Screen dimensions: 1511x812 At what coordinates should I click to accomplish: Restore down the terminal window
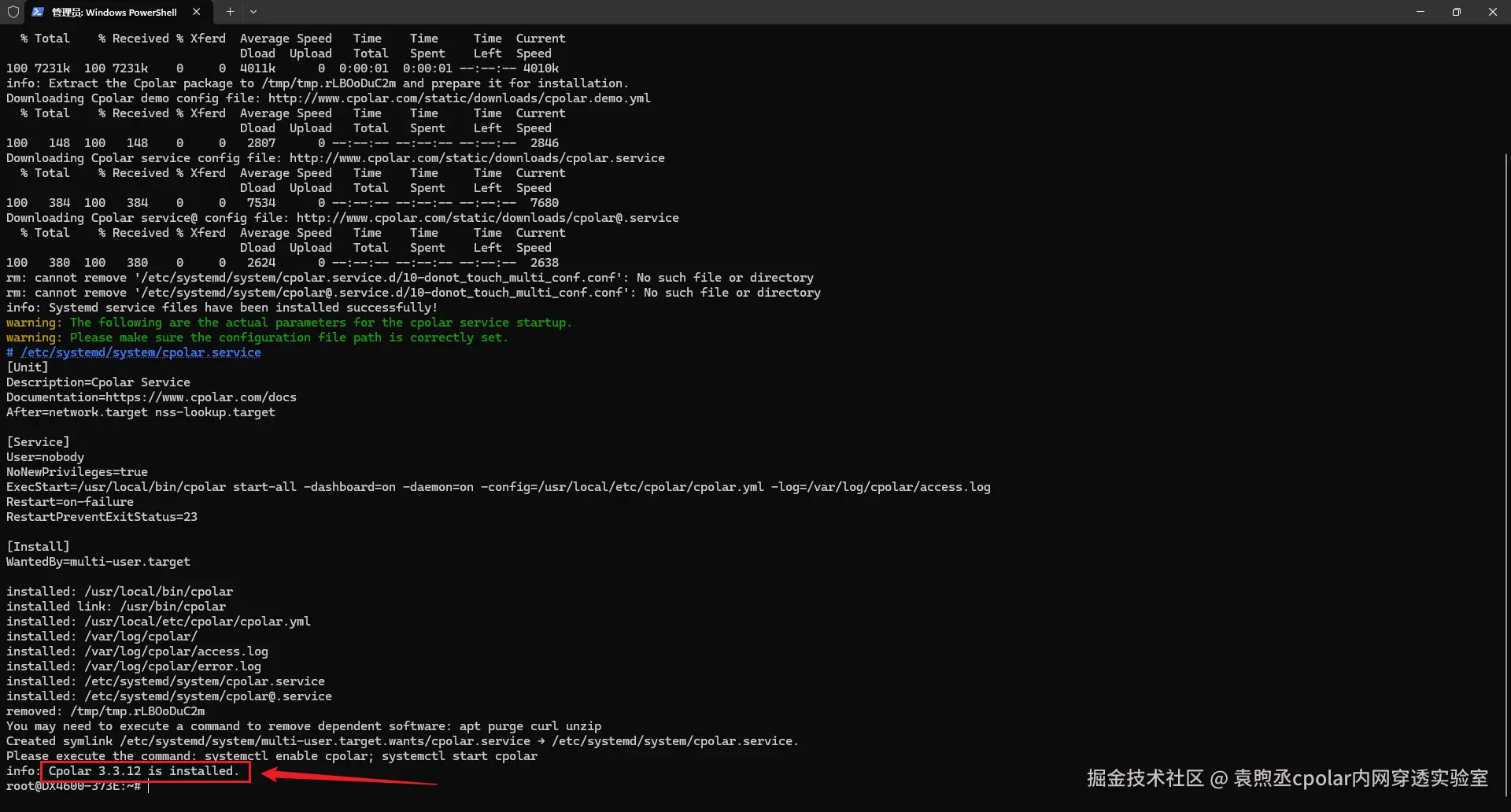coord(1457,12)
